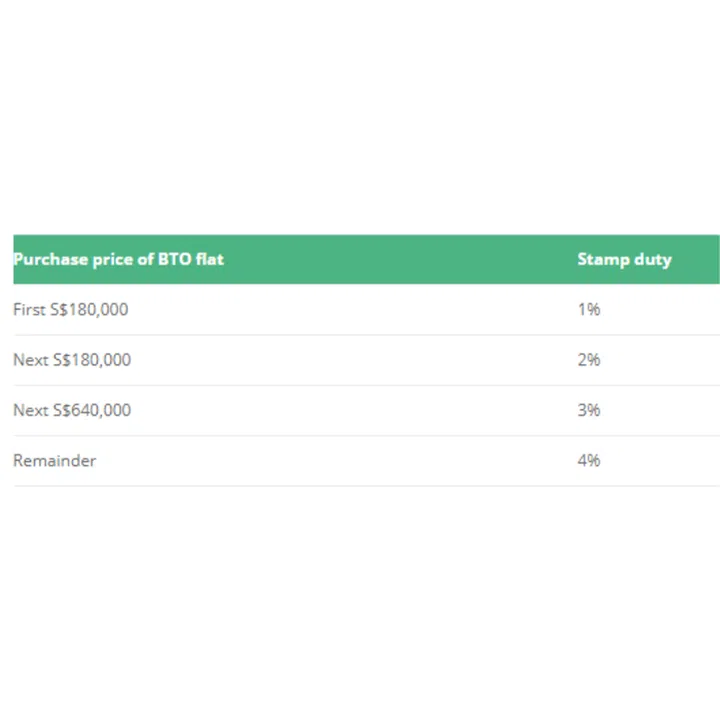
Task: Click 'Next' in the 2% row
Action: coord(30,360)
